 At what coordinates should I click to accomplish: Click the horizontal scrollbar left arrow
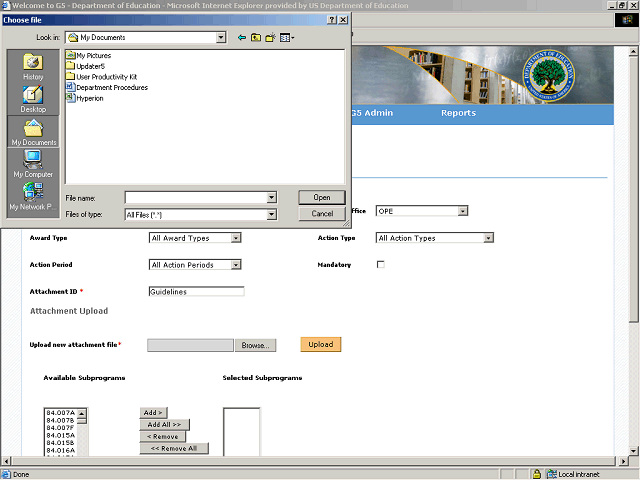pyautogui.click(x=6, y=461)
